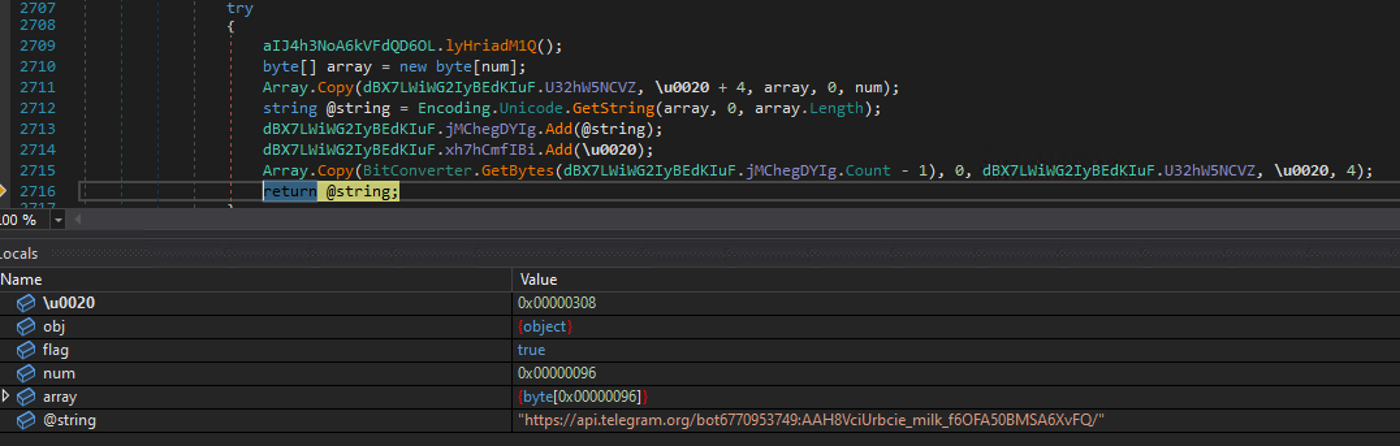Click the yellow current-statement arrow at line 2716

click(3, 191)
